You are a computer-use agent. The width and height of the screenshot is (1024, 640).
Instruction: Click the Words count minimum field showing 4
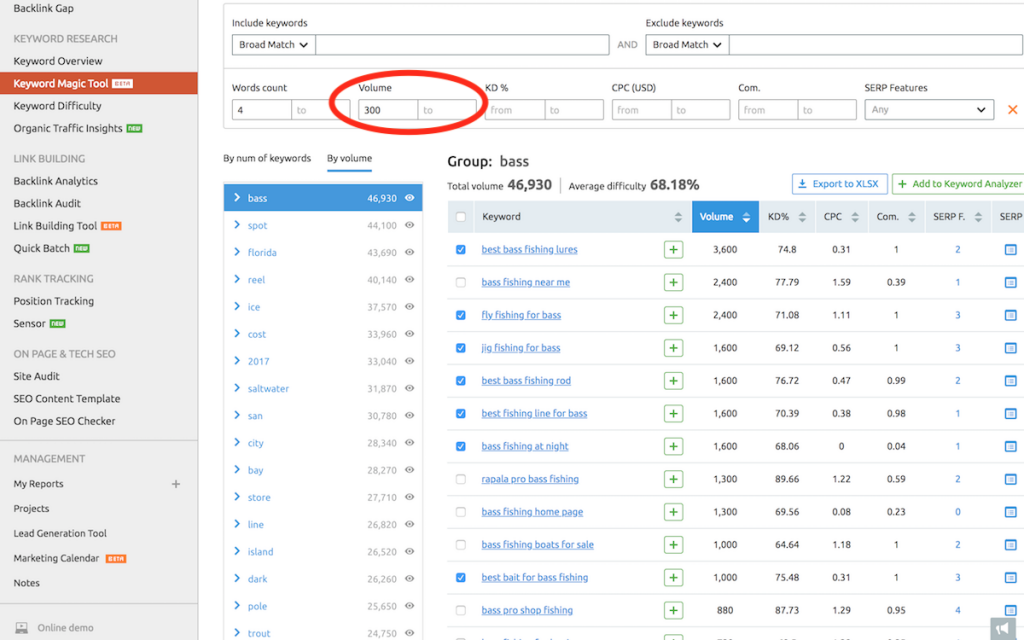[261, 110]
